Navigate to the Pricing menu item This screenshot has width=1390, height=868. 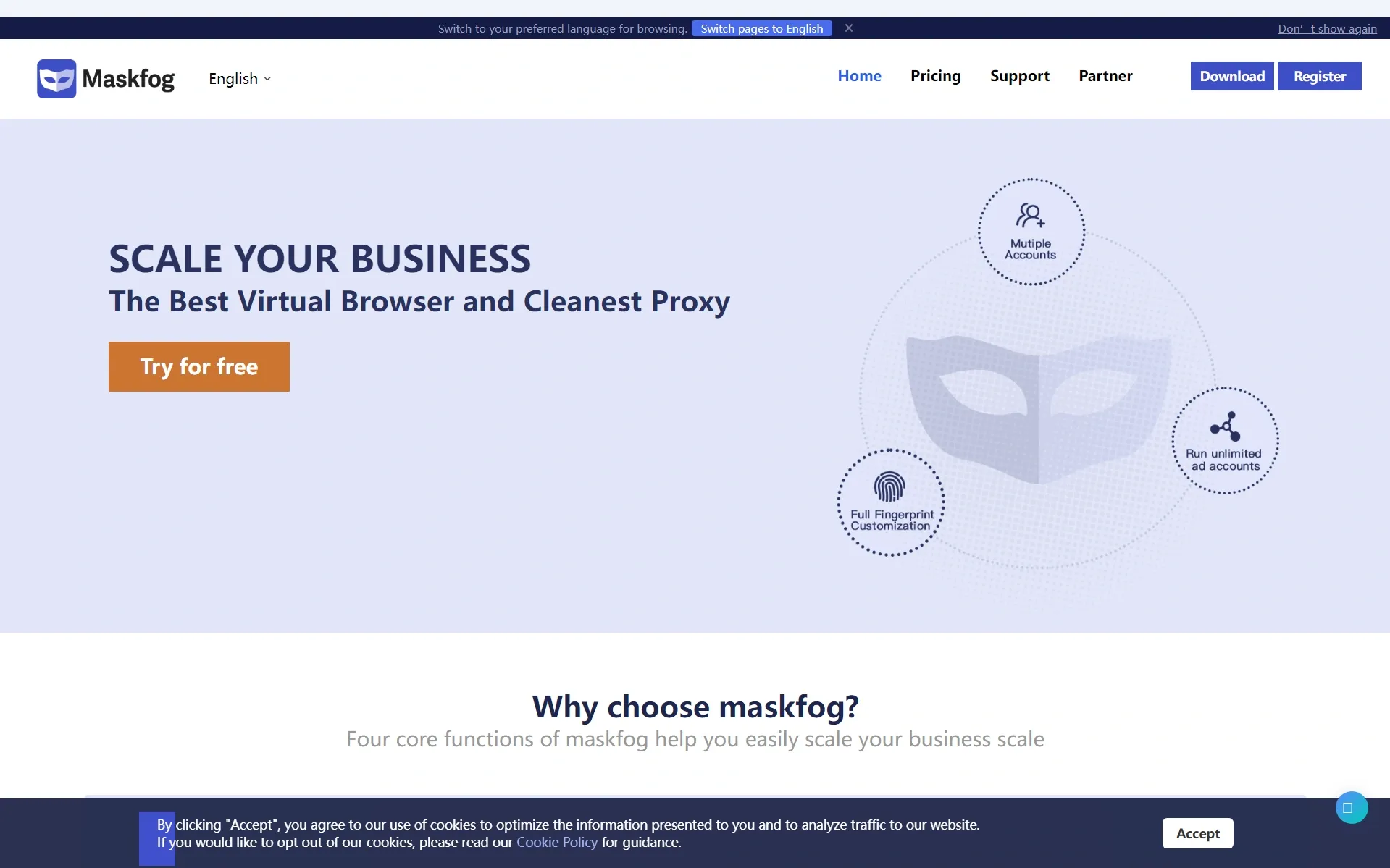[x=935, y=75]
